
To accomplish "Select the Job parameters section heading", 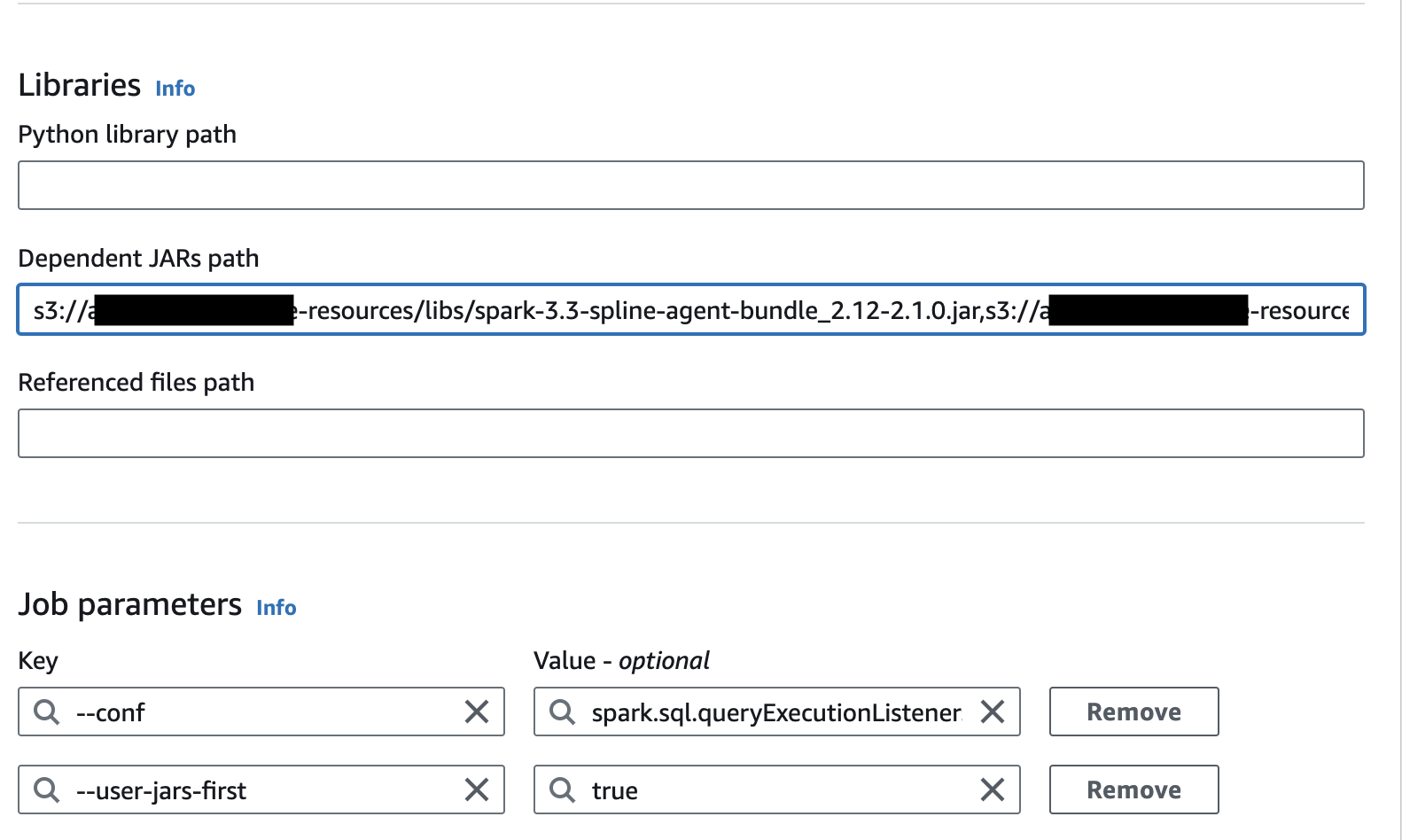I will (x=130, y=604).
